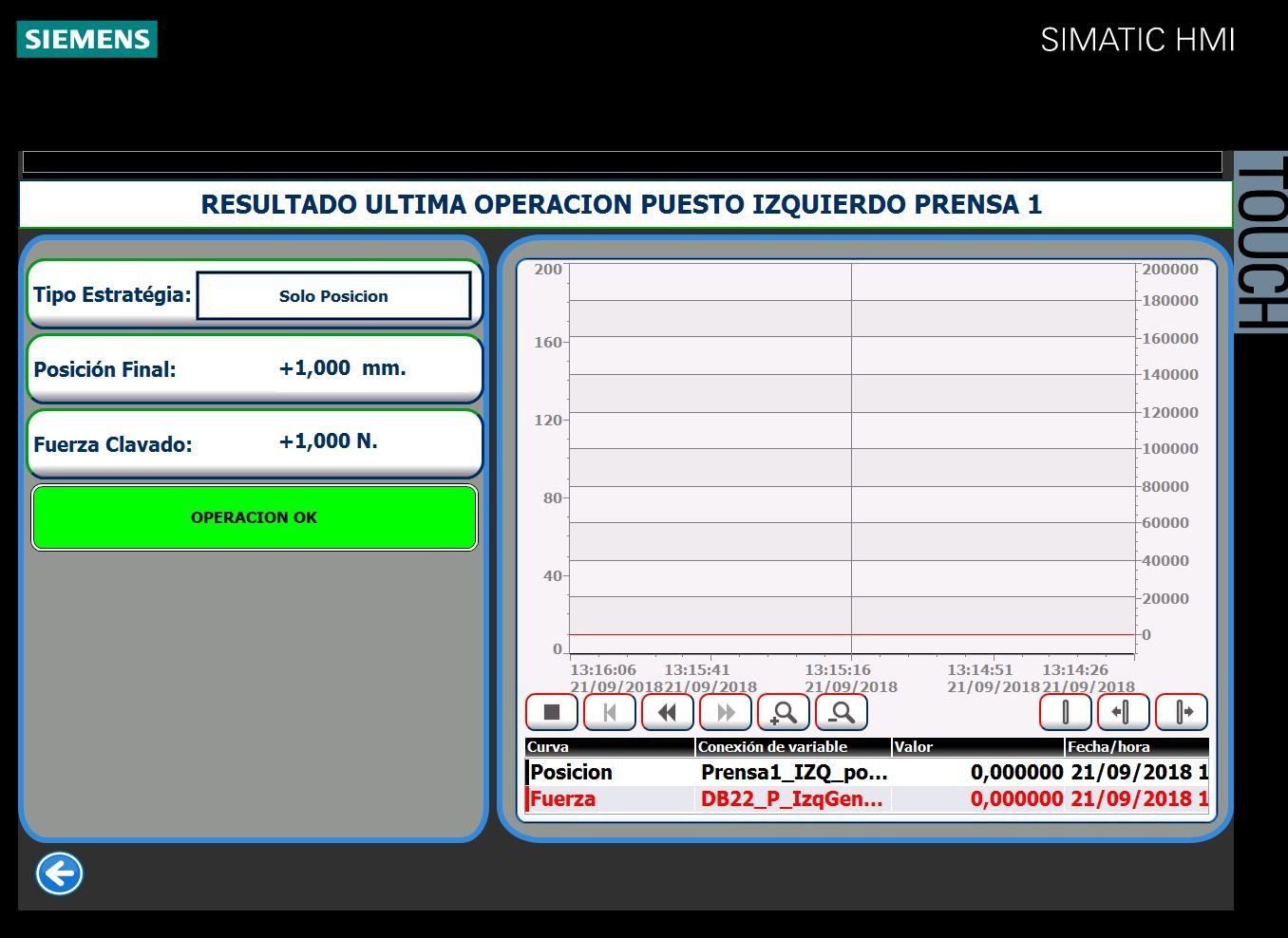Screen dimensions: 1288x938
Task: Click the trend rewind double-arrow button
Action: (668, 712)
